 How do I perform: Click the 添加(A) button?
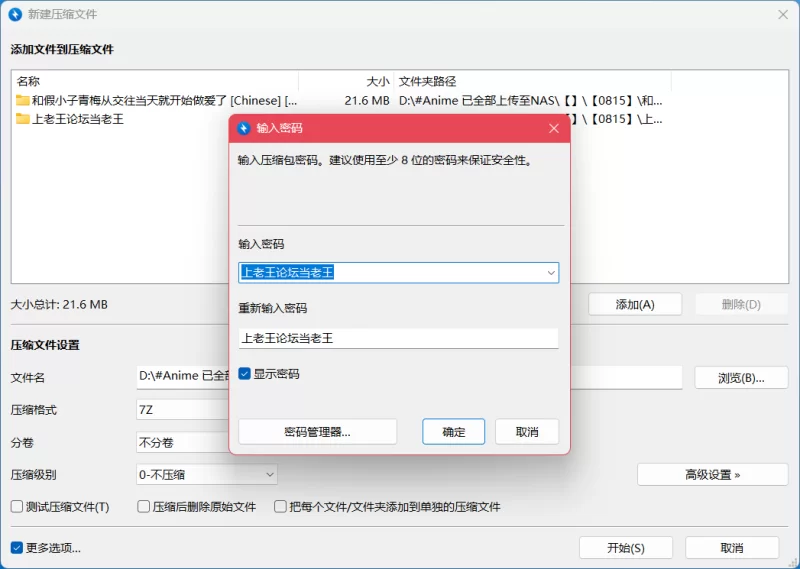635,305
